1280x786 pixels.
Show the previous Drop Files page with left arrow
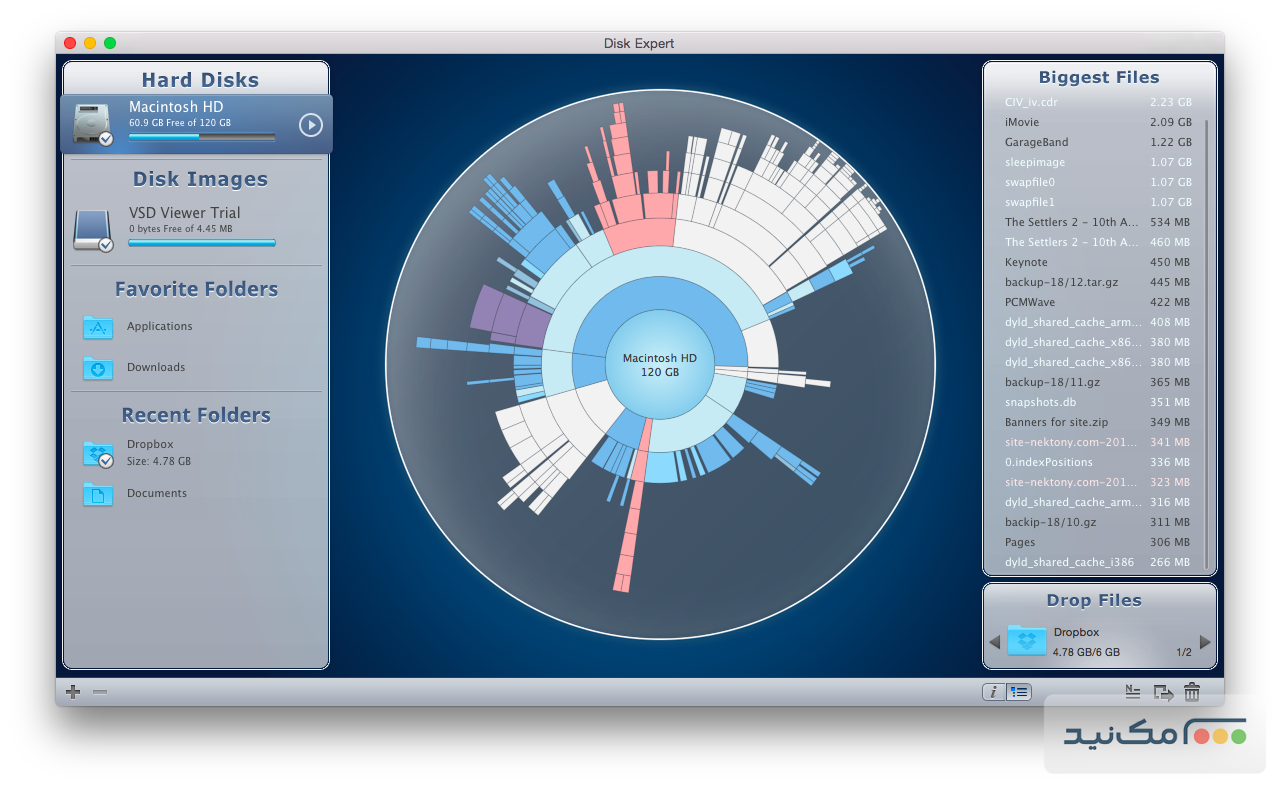coord(994,640)
